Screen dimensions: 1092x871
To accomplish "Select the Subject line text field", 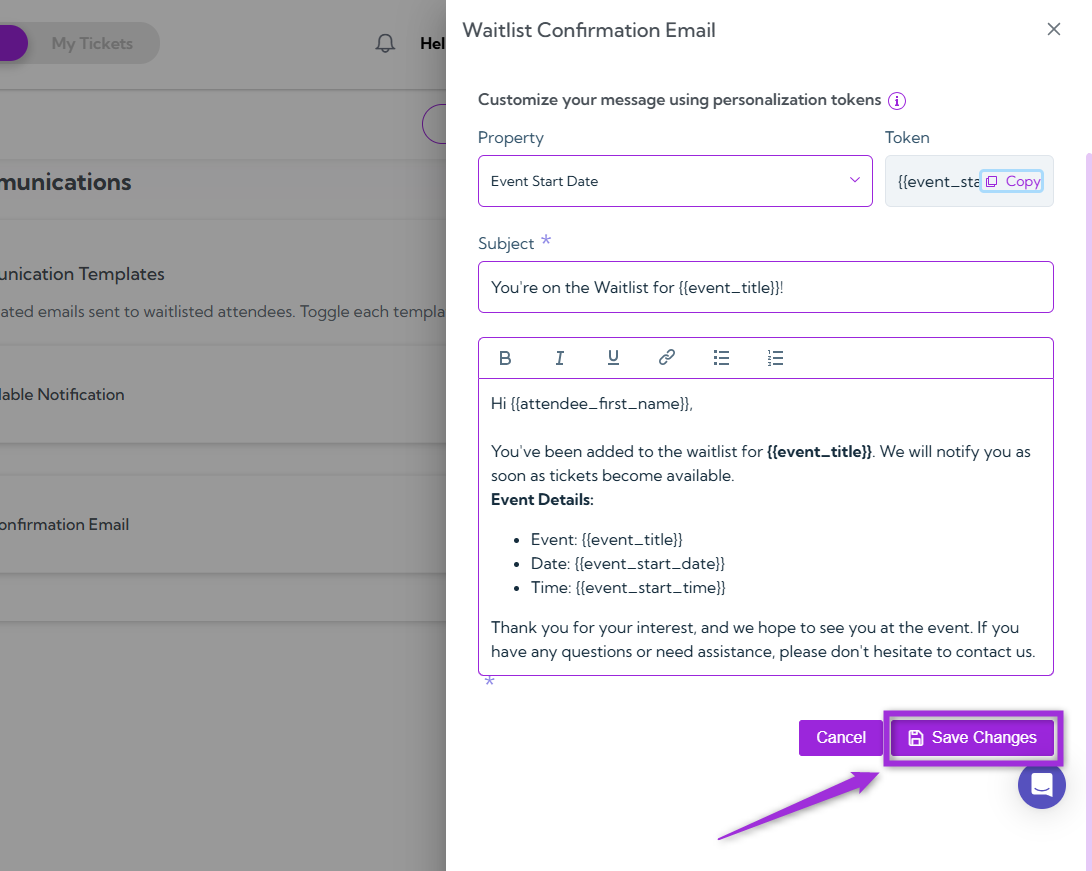I will click(x=766, y=287).
